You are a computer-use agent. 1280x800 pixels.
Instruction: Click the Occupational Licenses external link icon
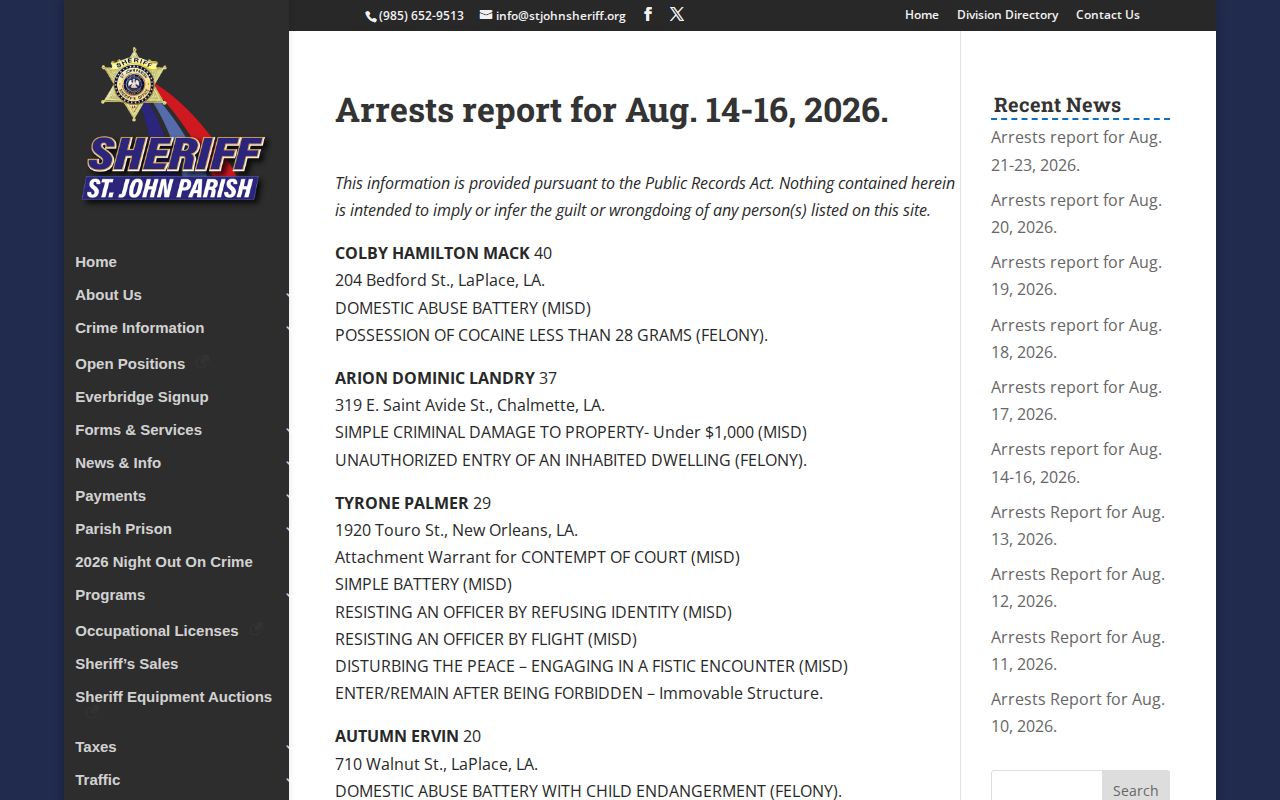coord(256,629)
